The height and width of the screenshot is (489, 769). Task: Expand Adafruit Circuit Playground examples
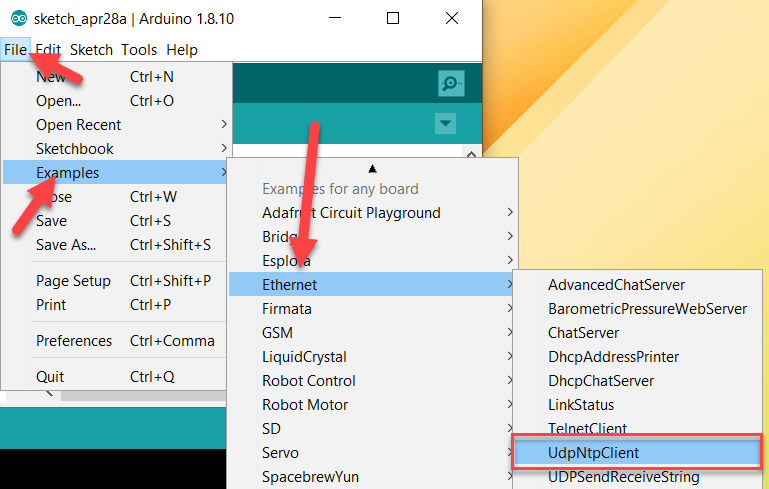click(373, 213)
